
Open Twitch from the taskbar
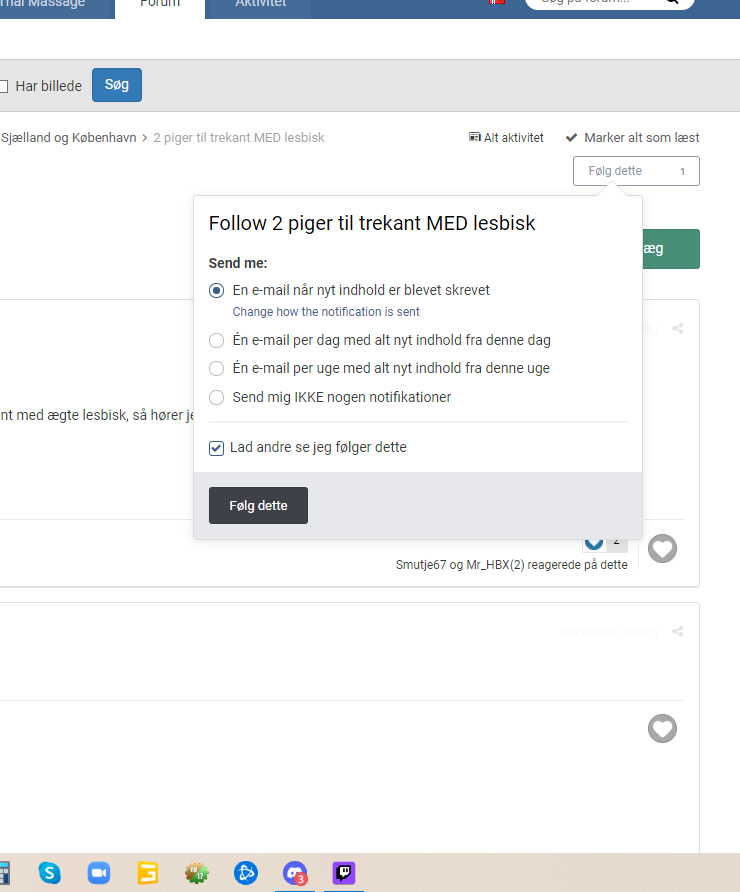(x=343, y=872)
